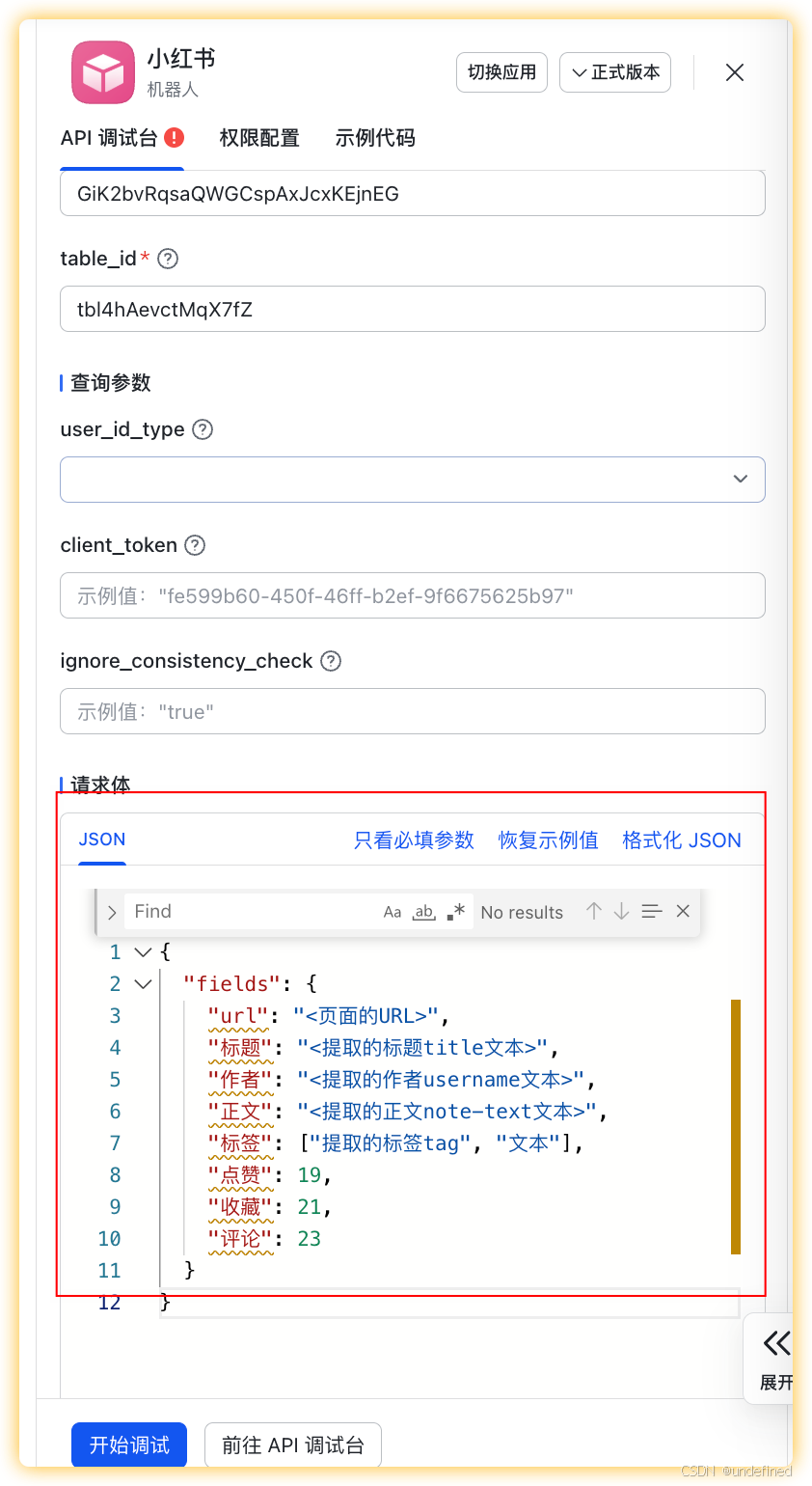This screenshot has width=812, height=1486.
Task: Click the 开始调试 button
Action: [129, 1445]
